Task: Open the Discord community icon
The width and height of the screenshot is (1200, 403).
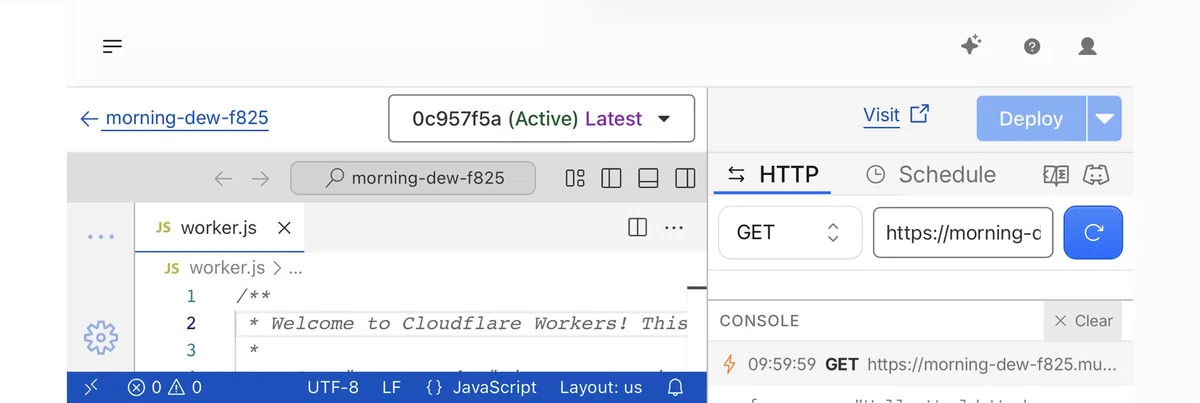Action: tap(1097, 174)
